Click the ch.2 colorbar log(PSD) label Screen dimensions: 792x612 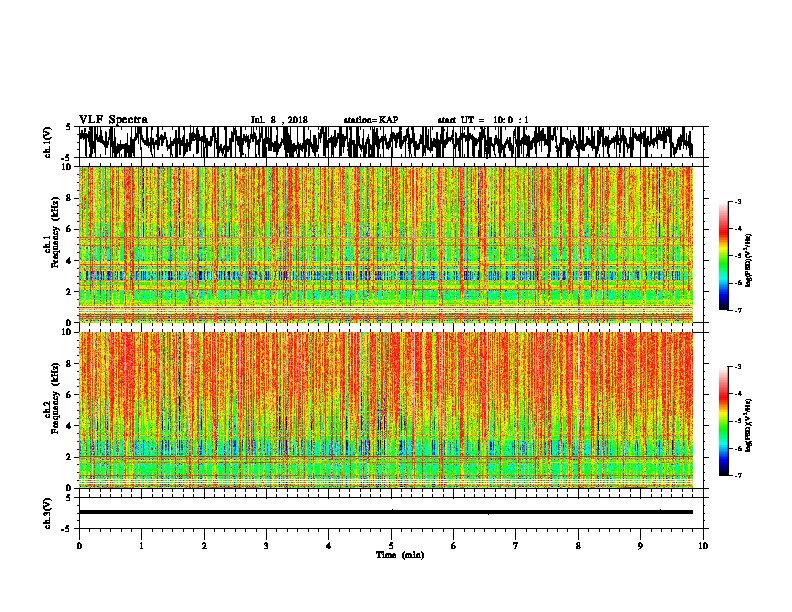(x=748, y=425)
